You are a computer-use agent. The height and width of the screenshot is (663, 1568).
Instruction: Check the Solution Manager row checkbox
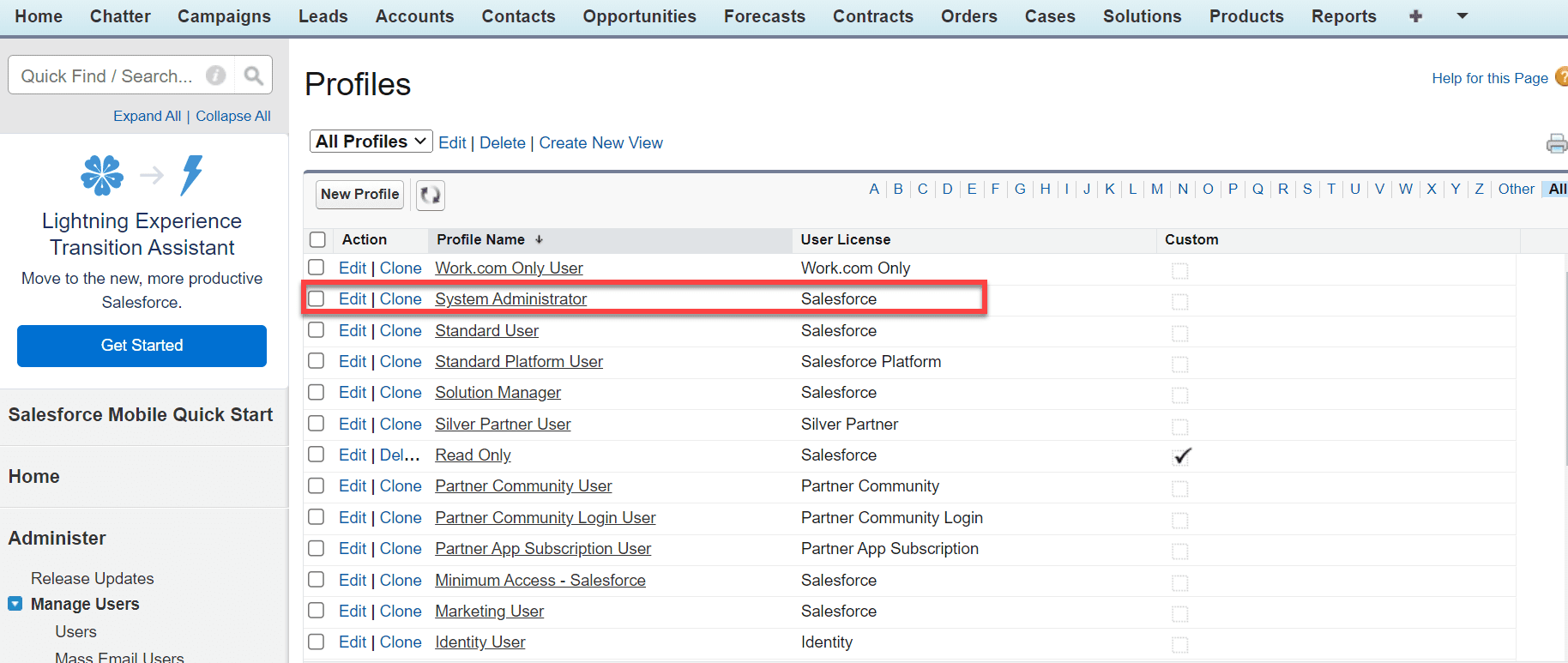(317, 392)
